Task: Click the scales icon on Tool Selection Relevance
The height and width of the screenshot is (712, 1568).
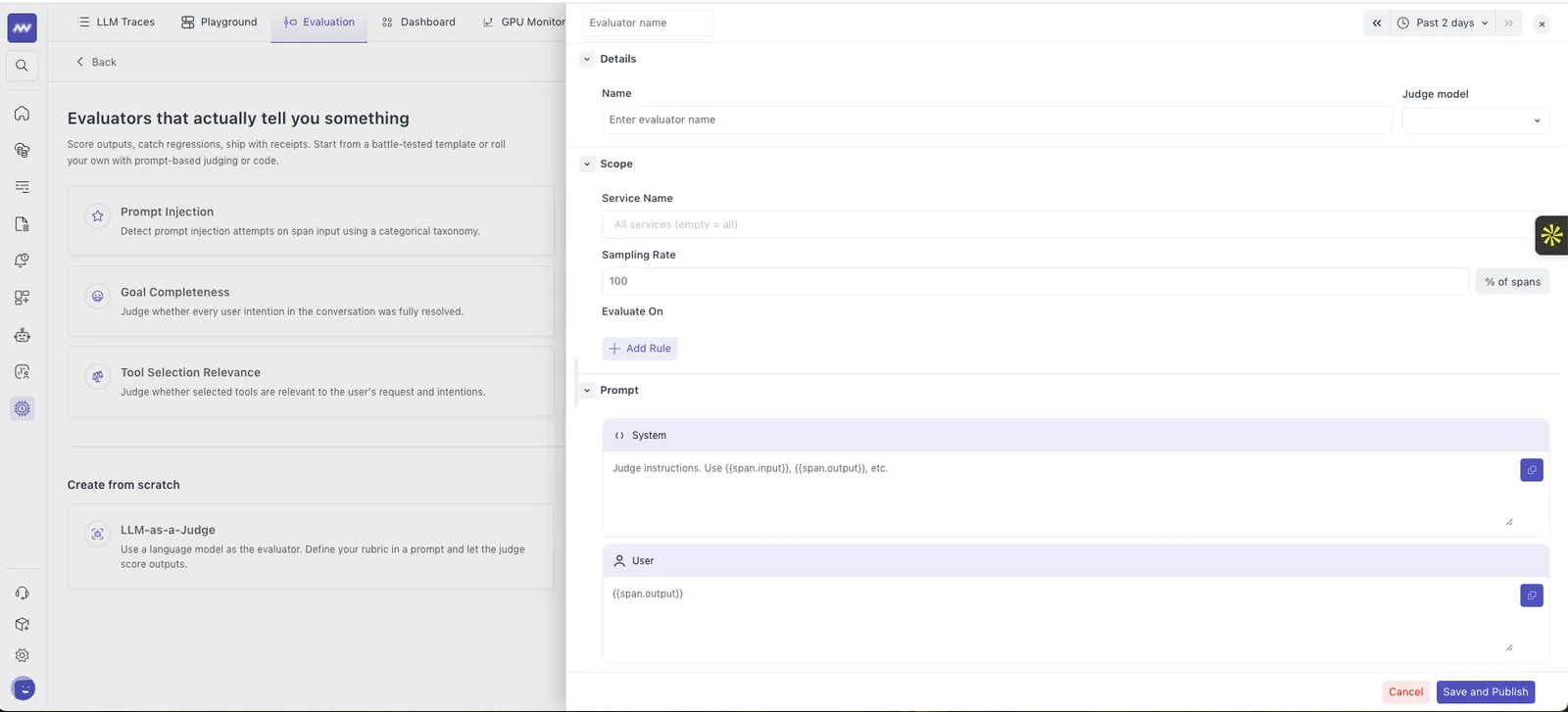Action: (x=97, y=376)
